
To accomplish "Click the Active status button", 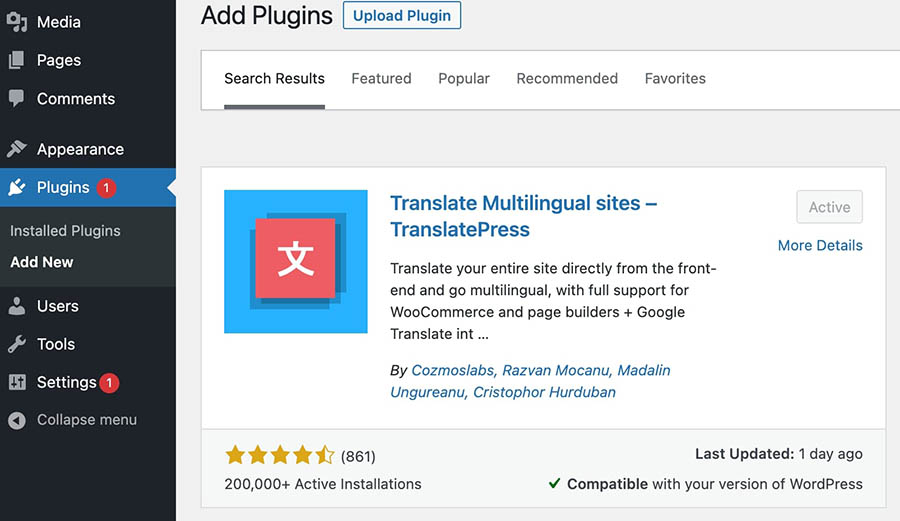I will (x=829, y=207).
